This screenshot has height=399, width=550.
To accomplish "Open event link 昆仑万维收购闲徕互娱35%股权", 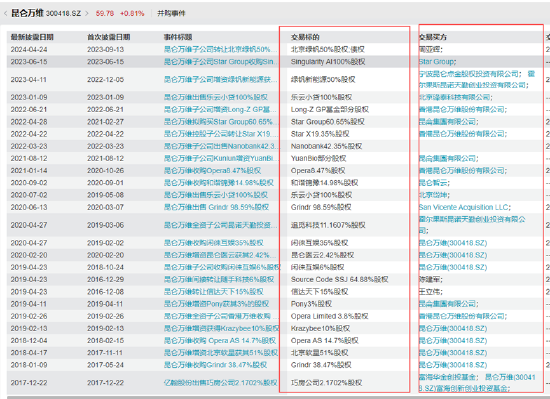I will [x=214, y=243].
